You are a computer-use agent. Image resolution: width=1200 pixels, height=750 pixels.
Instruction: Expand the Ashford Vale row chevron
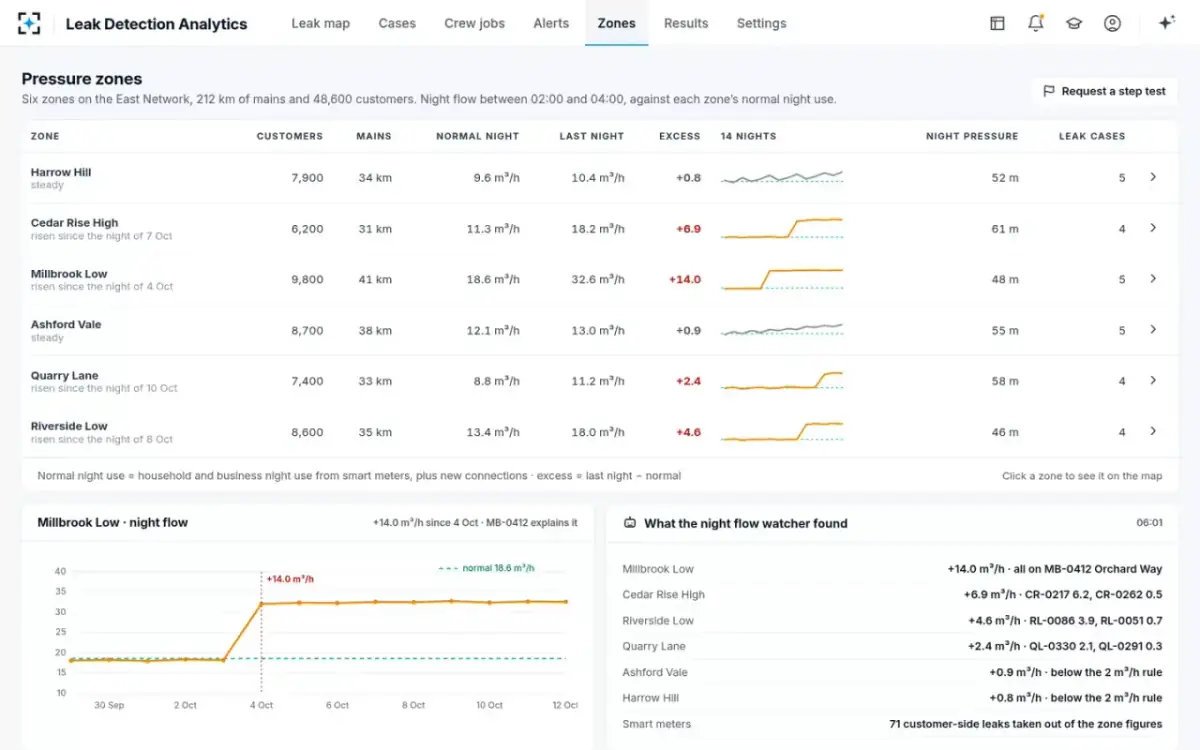point(1153,330)
